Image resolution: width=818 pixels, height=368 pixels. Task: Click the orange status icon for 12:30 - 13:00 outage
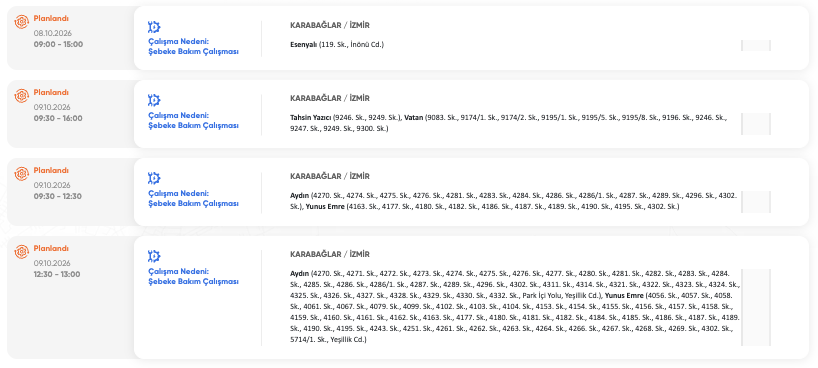[21, 252]
